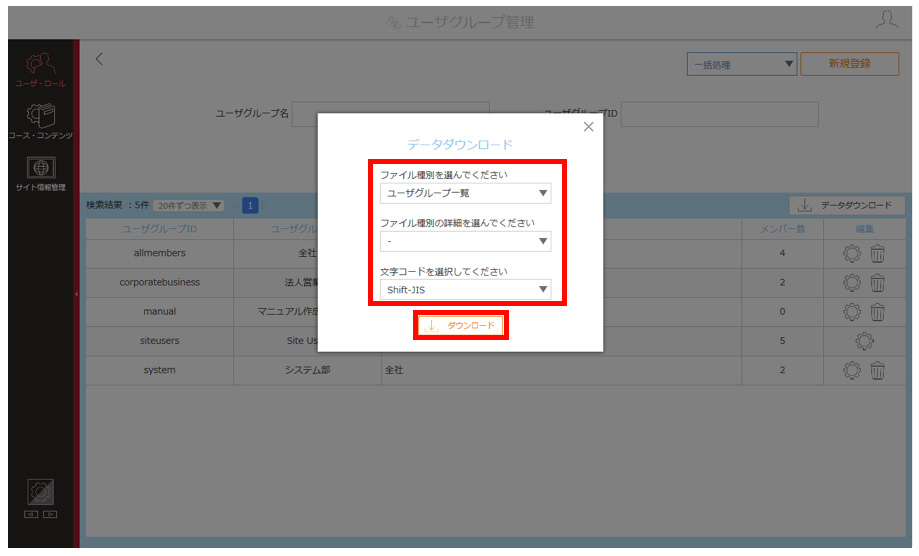
Task: Edit the manual group with gear icon
Action: 852,312
